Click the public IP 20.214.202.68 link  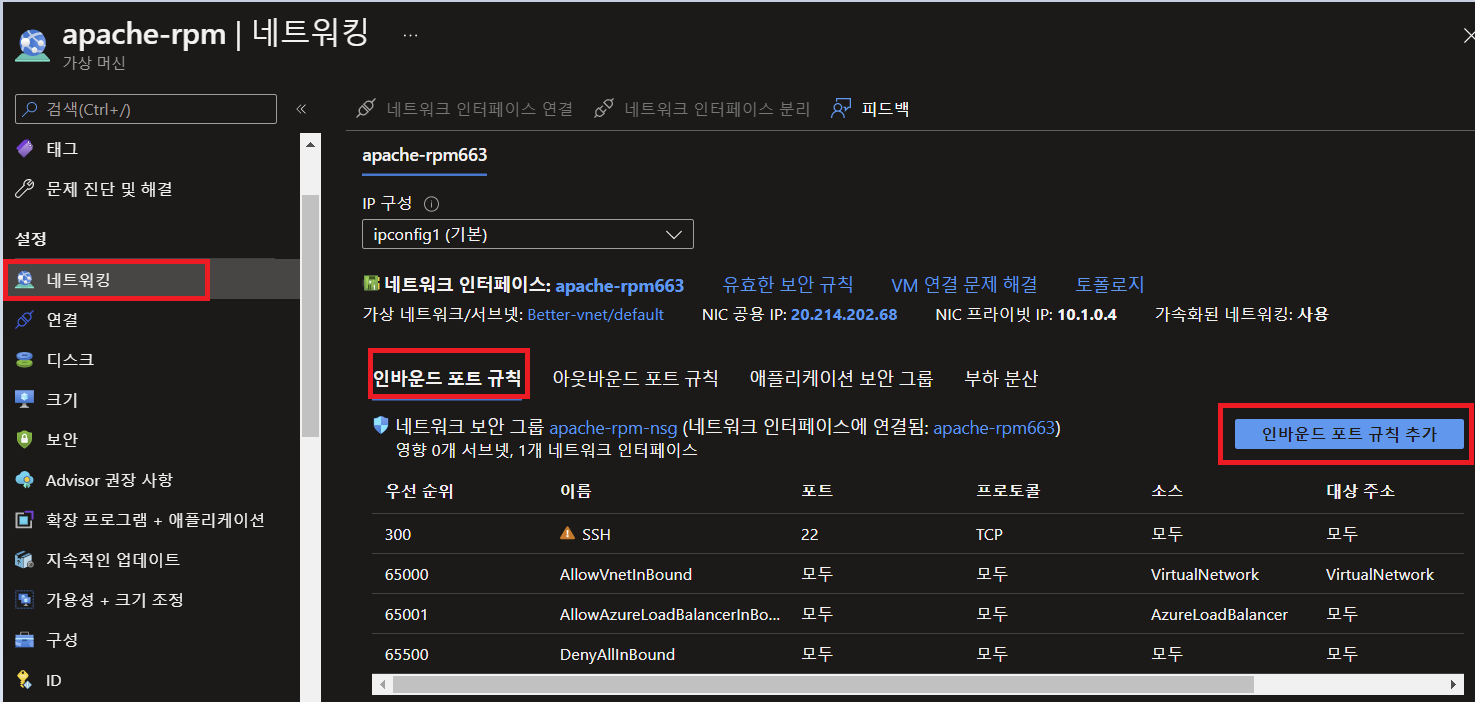[844, 314]
